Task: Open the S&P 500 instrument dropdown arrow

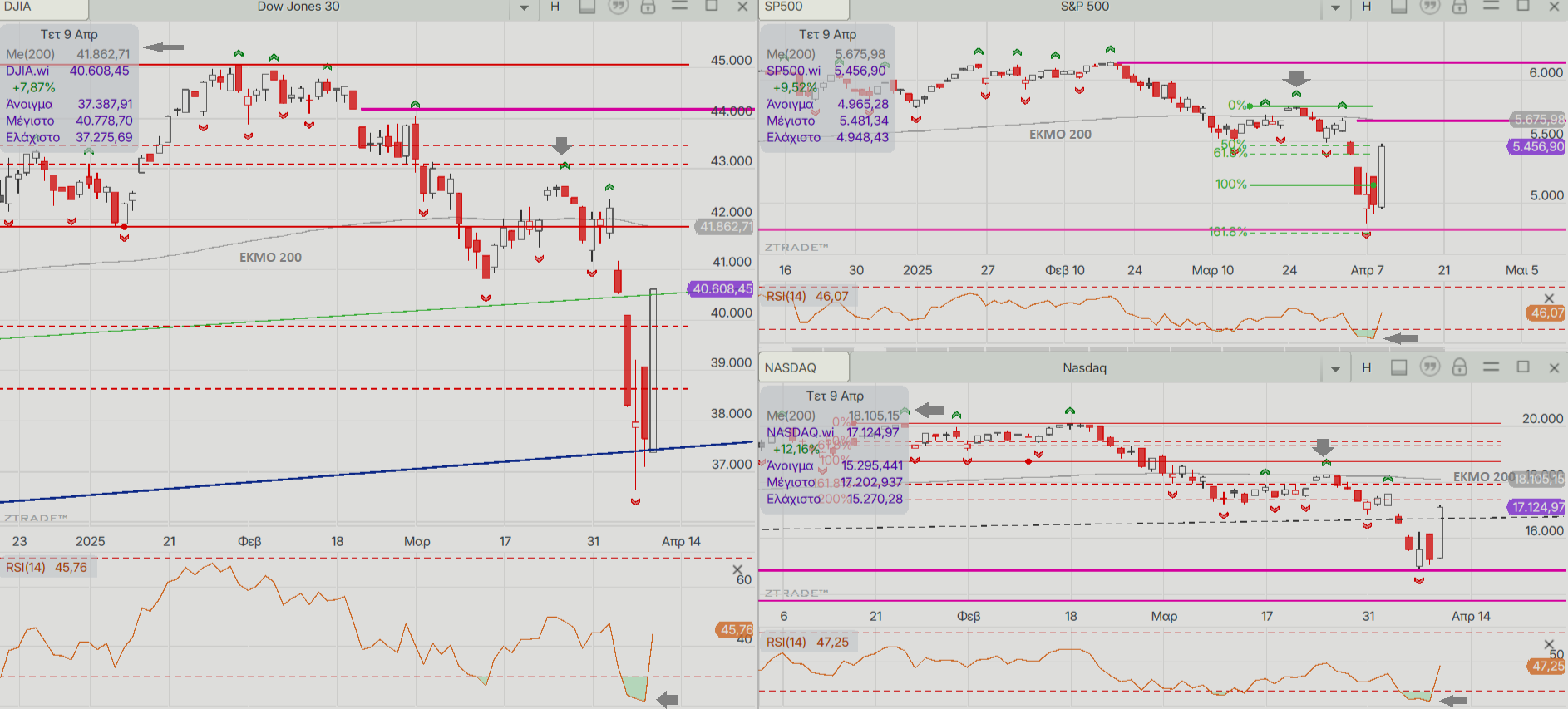Action: click(x=1335, y=7)
